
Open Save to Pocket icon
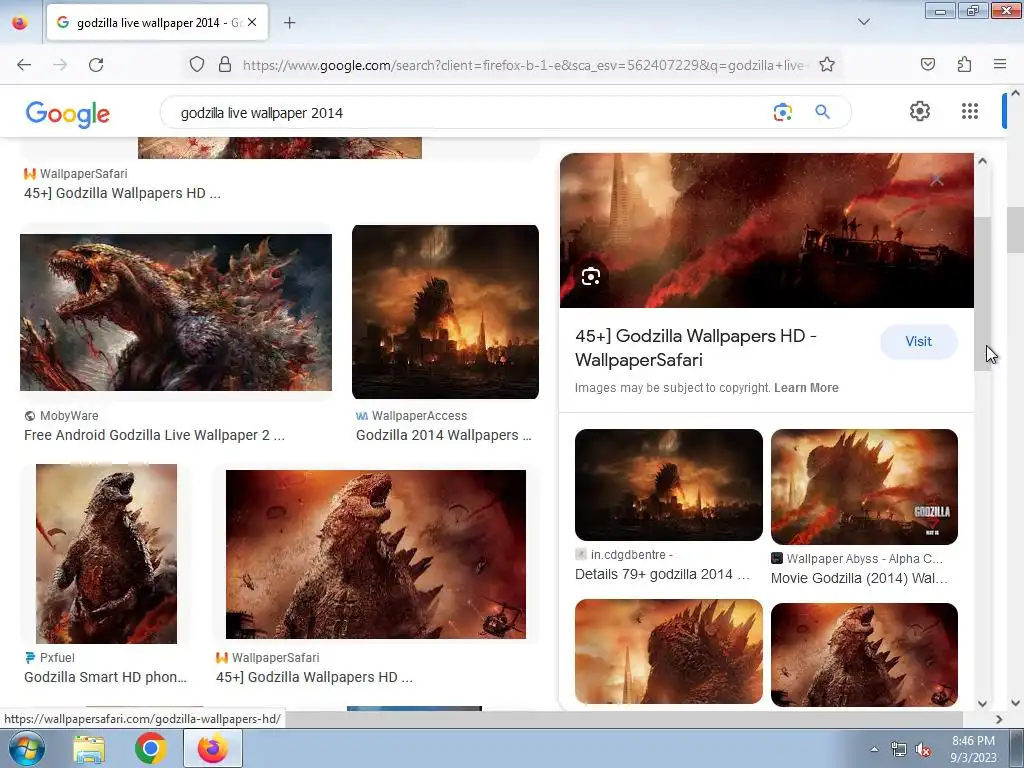927,64
